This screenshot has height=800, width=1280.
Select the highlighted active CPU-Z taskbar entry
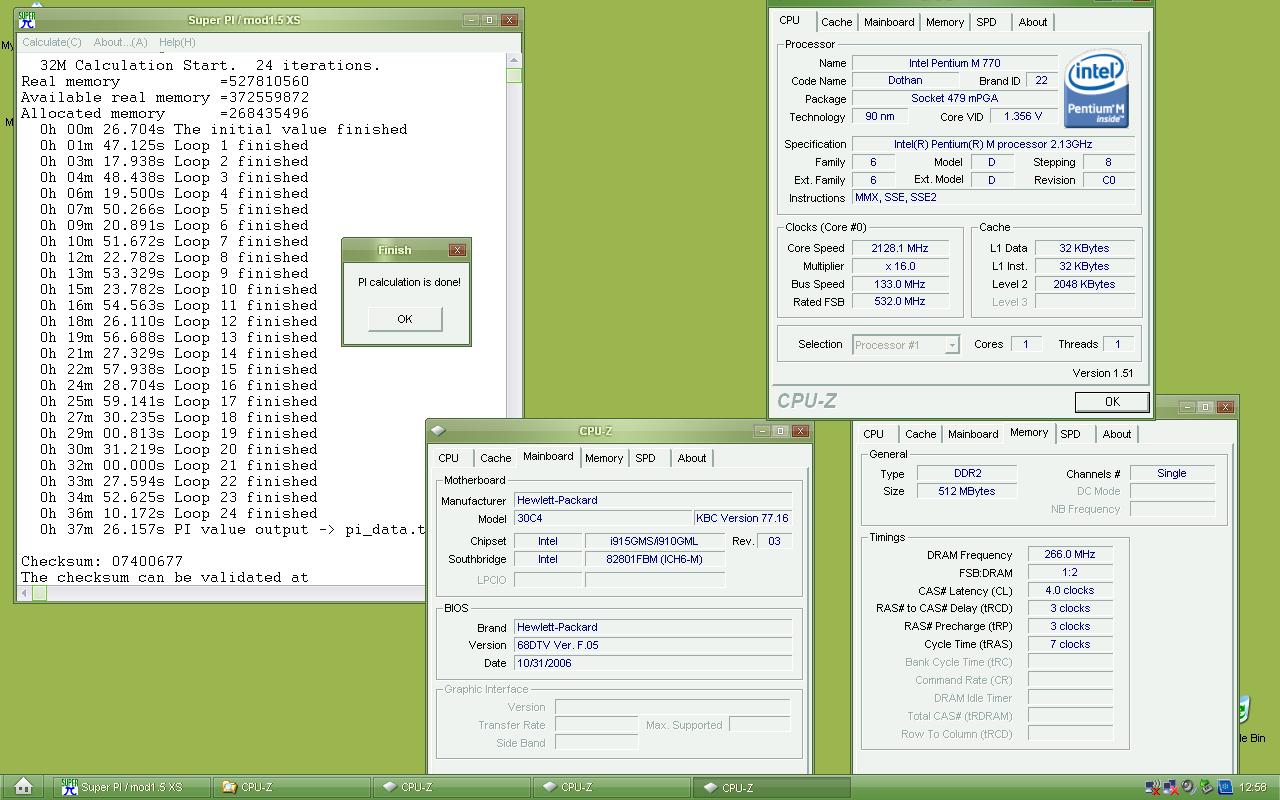click(x=771, y=787)
